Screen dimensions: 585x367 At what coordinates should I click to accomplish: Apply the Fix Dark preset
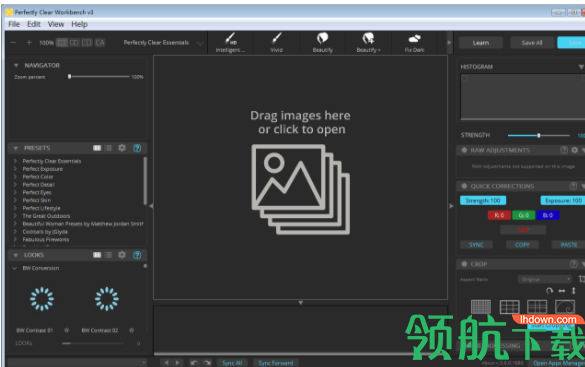click(414, 43)
